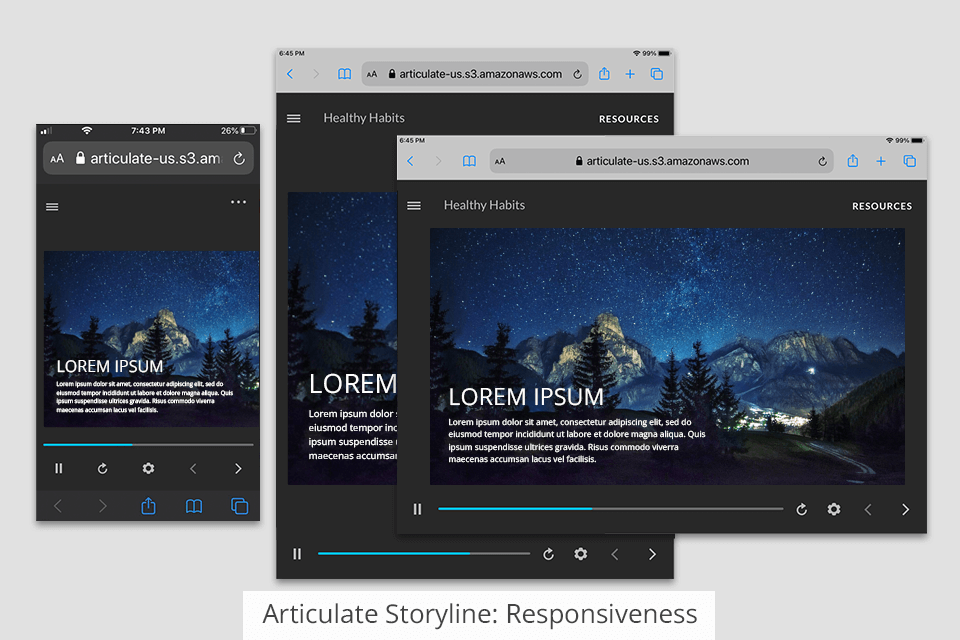This screenshot has height=640, width=960.
Task: Replay slide in phone player
Action: pos(103,469)
